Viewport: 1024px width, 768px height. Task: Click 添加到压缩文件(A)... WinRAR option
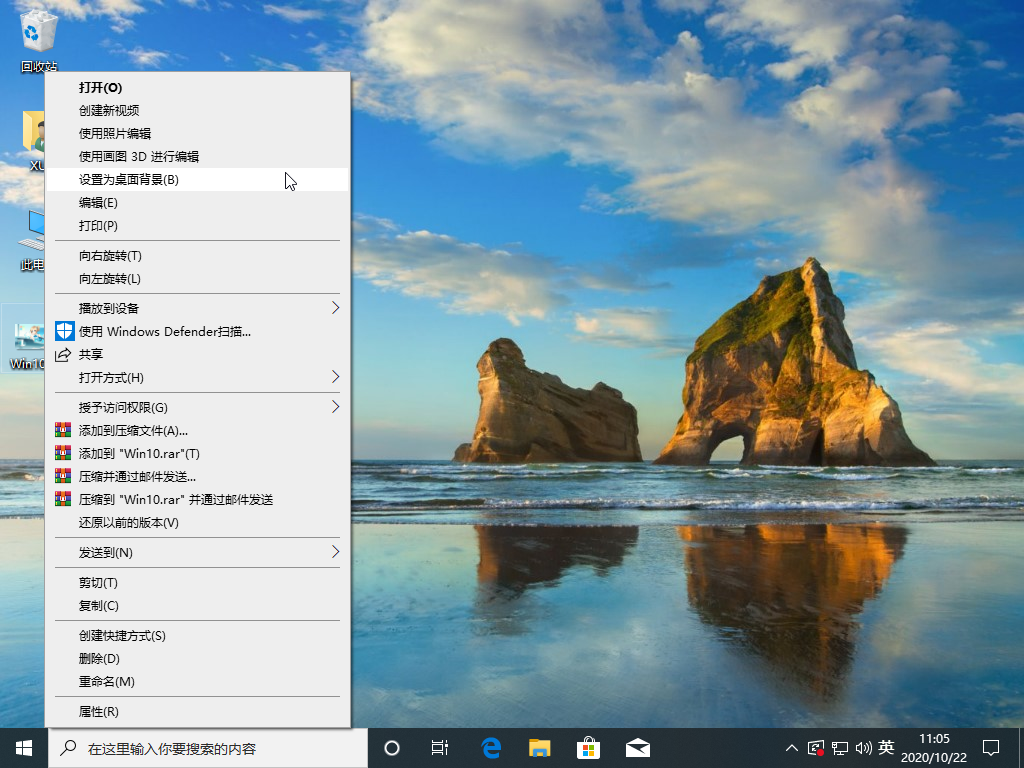(134, 431)
